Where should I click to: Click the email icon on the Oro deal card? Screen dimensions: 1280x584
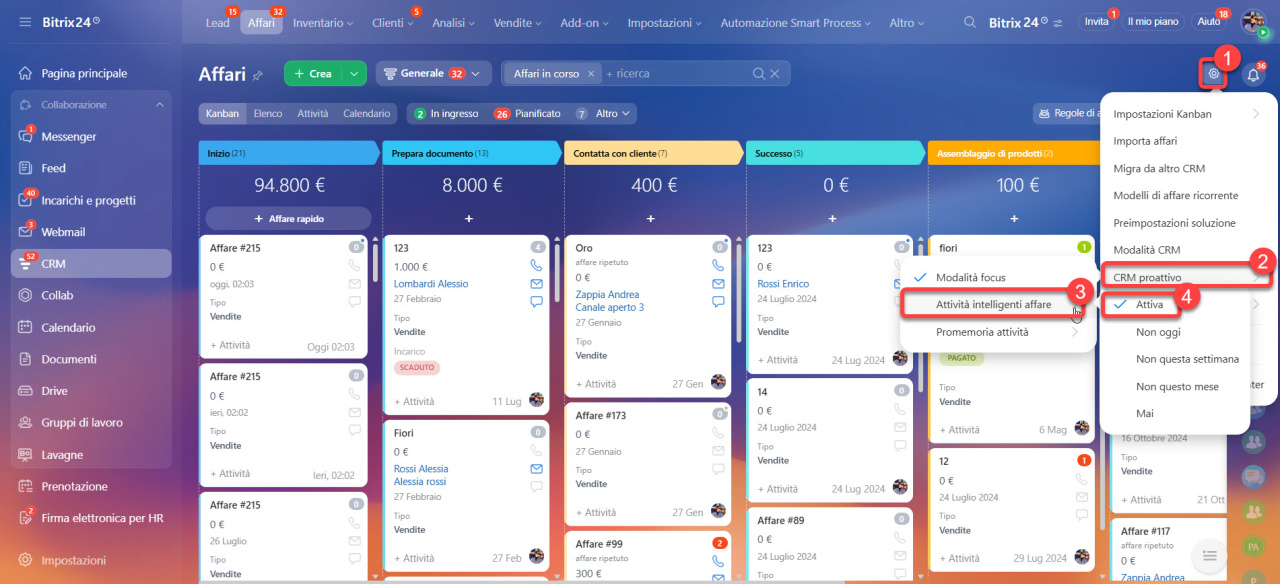coord(718,284)
